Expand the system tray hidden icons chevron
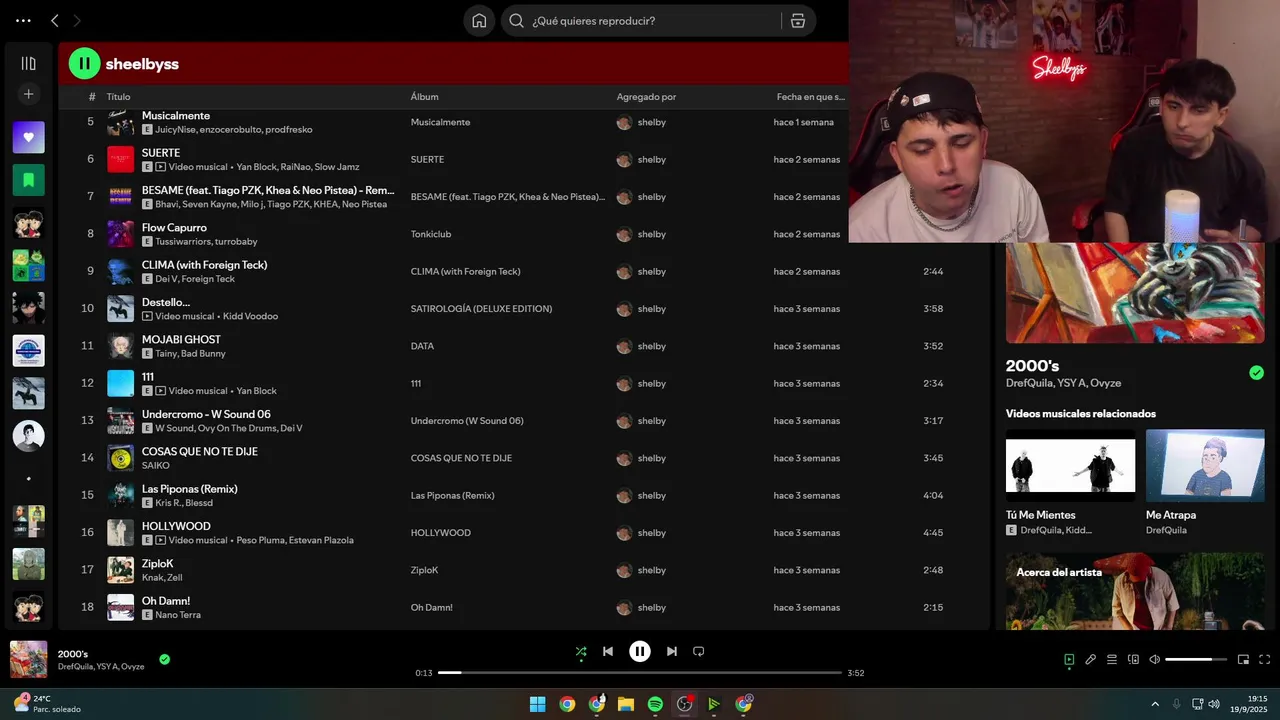 [1155, 704]
